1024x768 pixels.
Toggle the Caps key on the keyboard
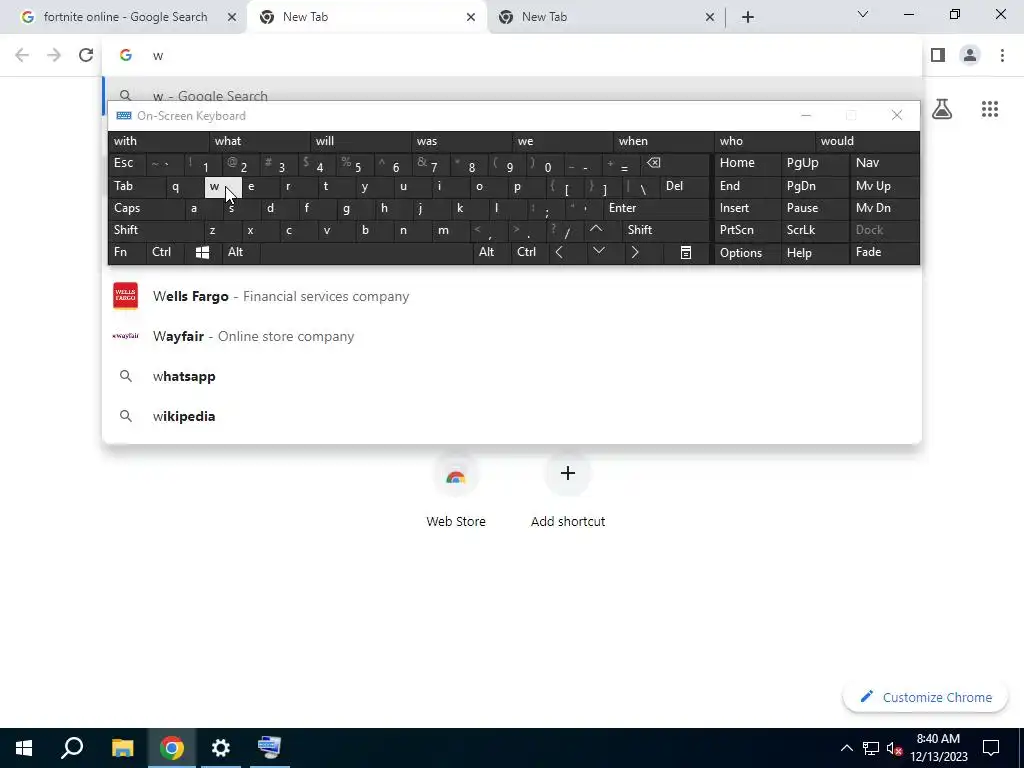point(145,208)
